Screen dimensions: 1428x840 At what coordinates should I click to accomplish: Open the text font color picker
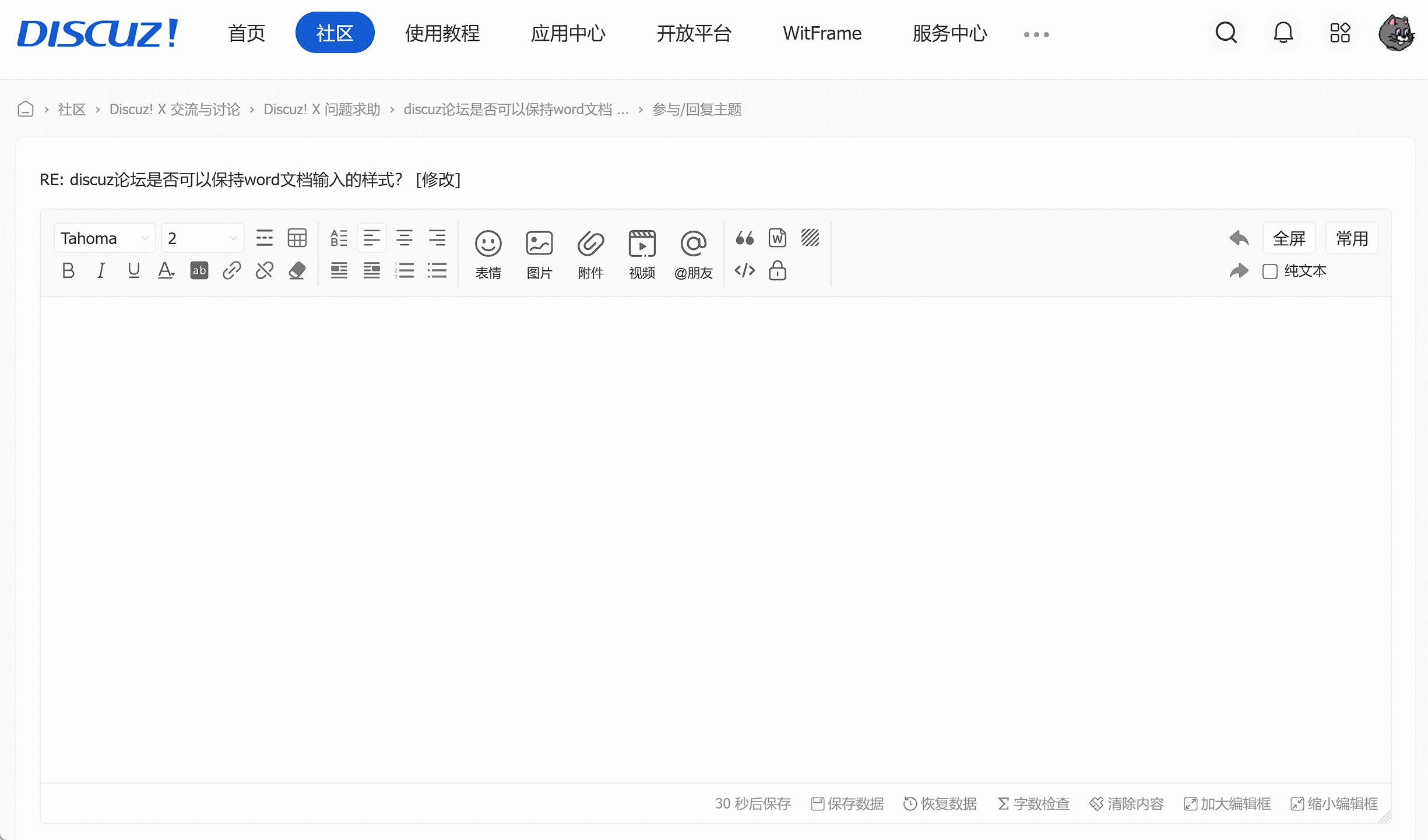click(166, 271)
